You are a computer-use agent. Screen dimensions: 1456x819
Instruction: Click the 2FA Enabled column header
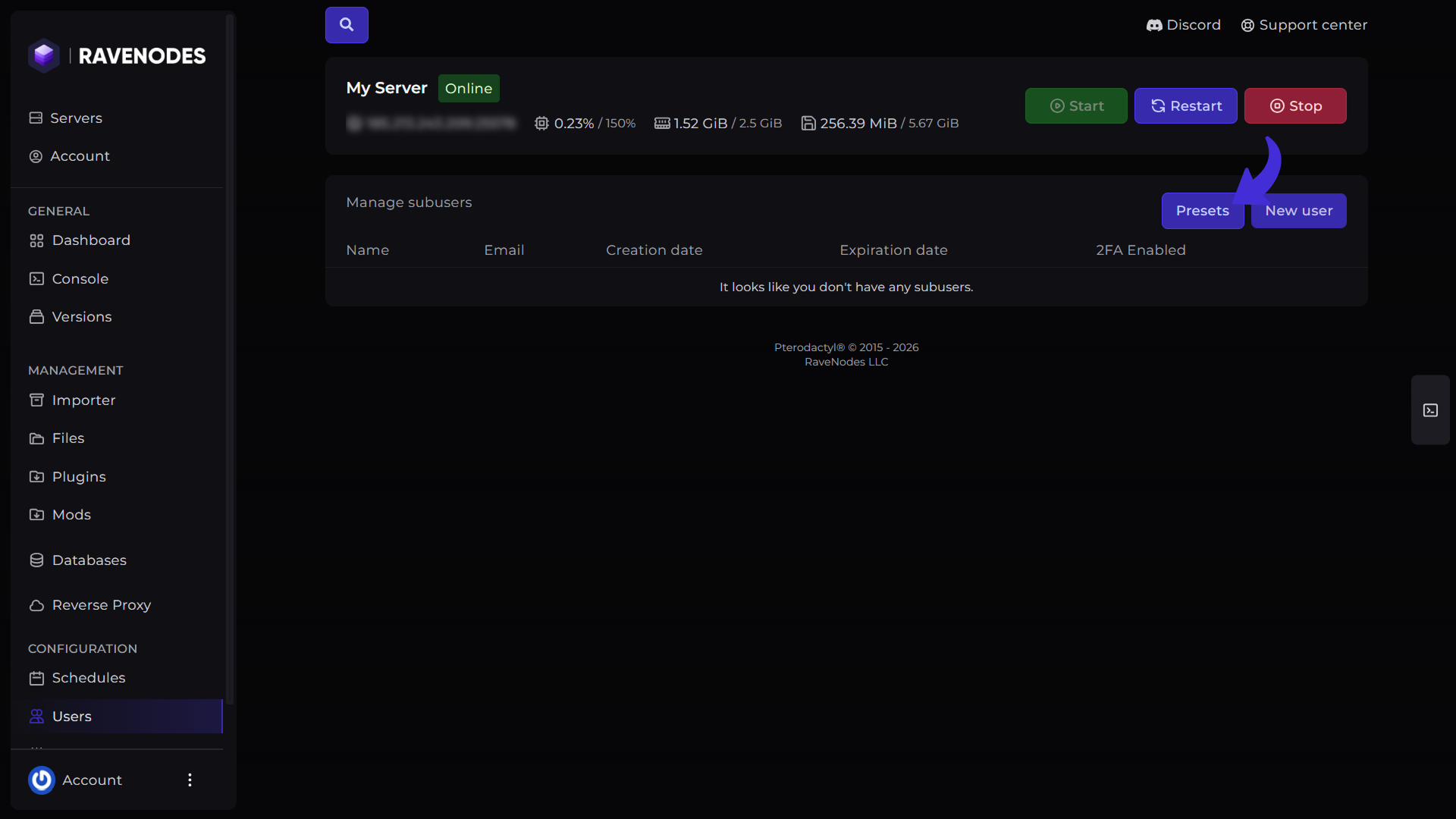(x=1141, y=250)
